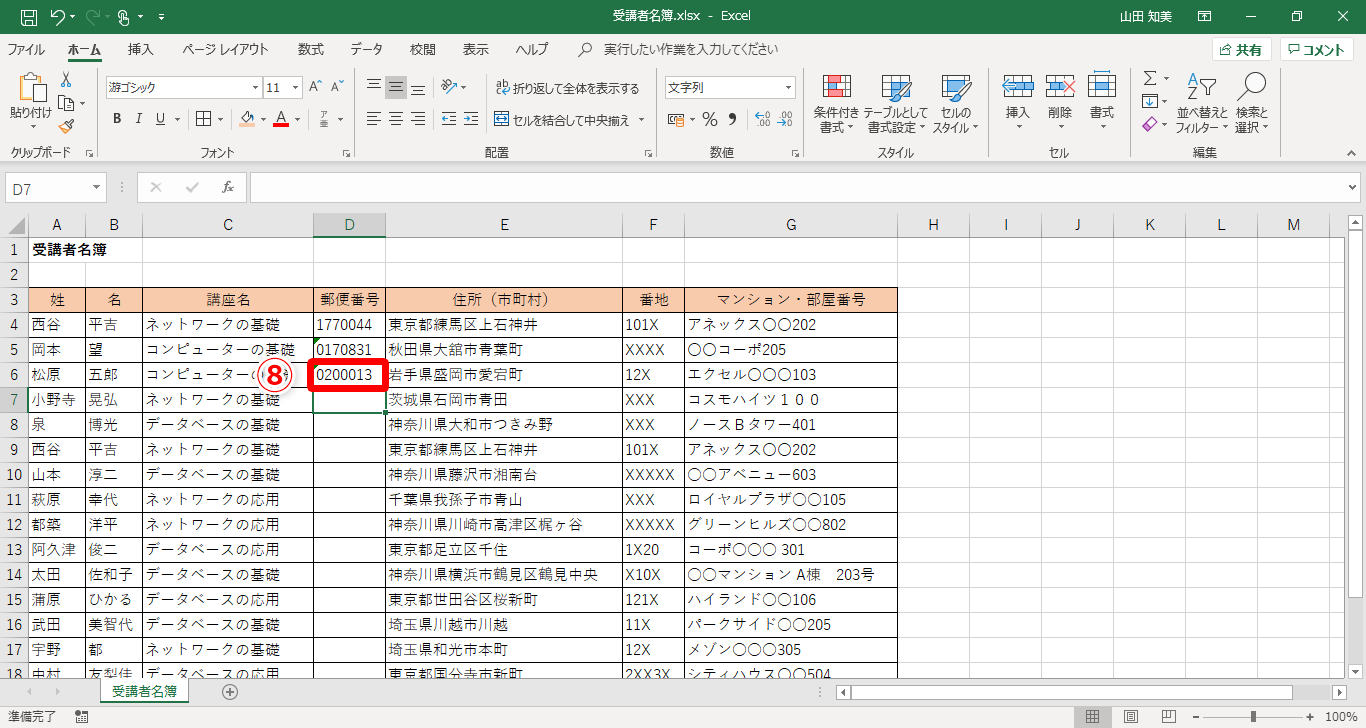The image size is (1366, 728).
Task: Toggle center horizontal alignment
Action: (x=396, y=119)
